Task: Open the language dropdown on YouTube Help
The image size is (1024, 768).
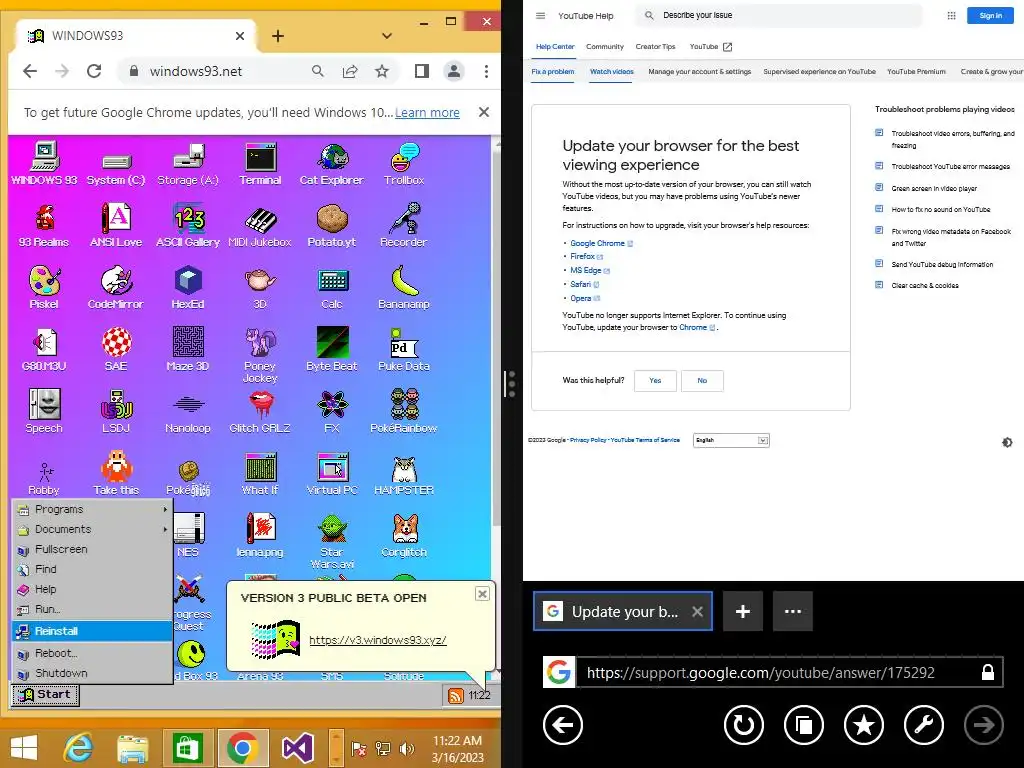Action: click(x=731, y=440)
